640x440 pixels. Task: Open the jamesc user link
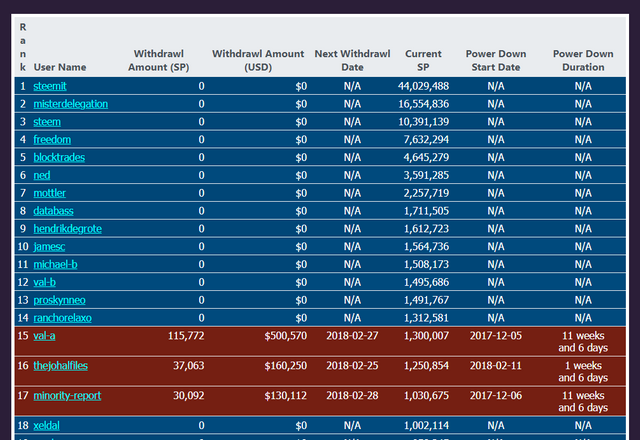49,247
